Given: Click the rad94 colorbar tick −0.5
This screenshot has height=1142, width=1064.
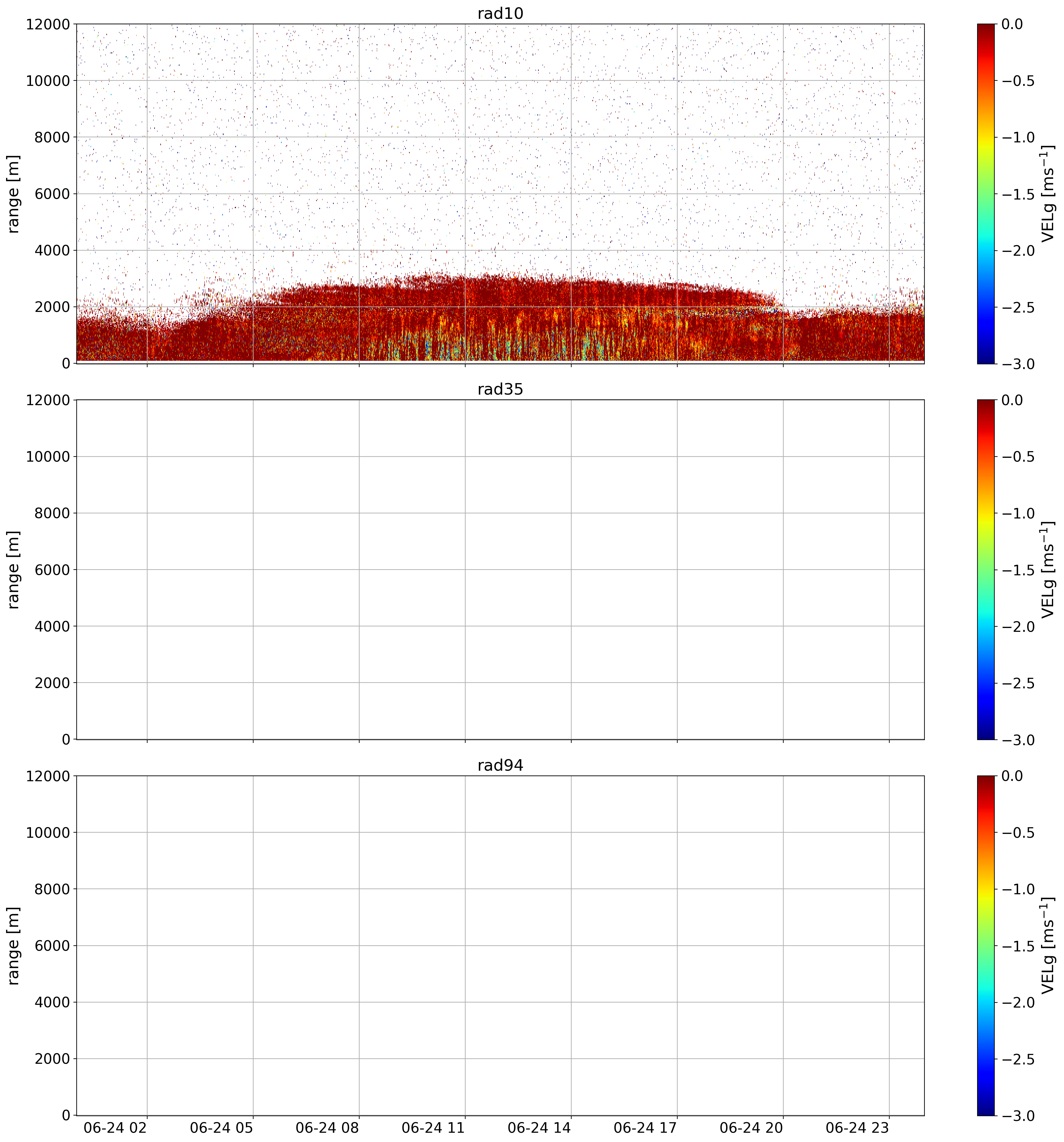Looking at the screenshot, I should point(1018,832).
